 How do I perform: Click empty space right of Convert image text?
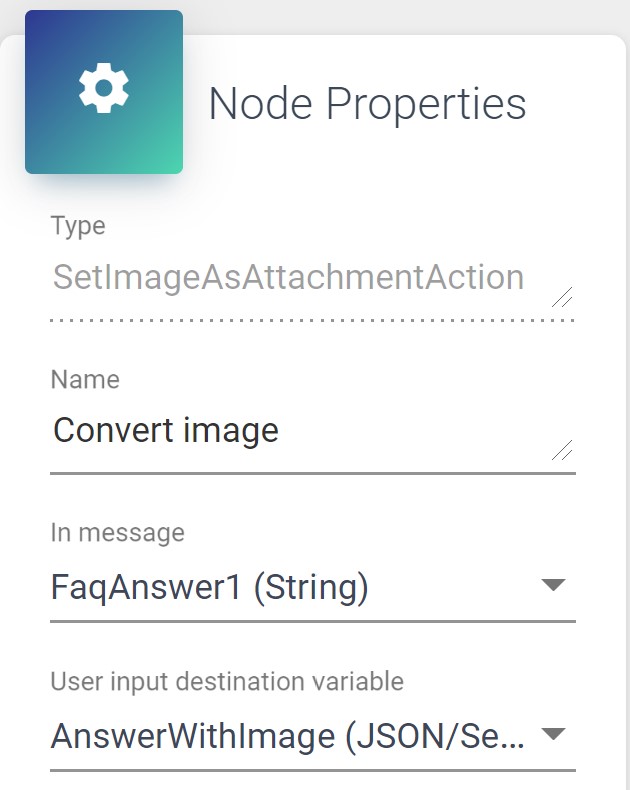click(x=420, y=432)
